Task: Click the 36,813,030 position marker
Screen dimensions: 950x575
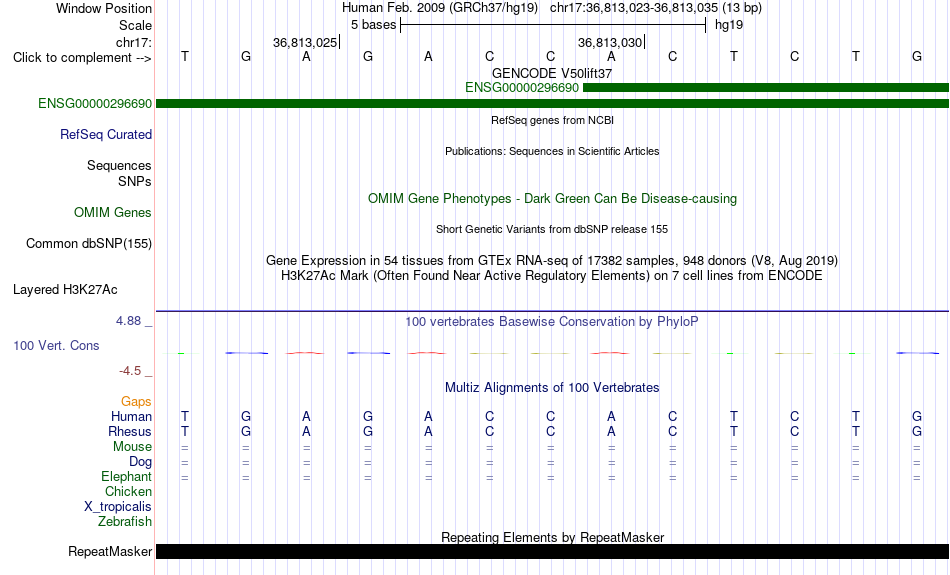Action: (x=610, y=42)
